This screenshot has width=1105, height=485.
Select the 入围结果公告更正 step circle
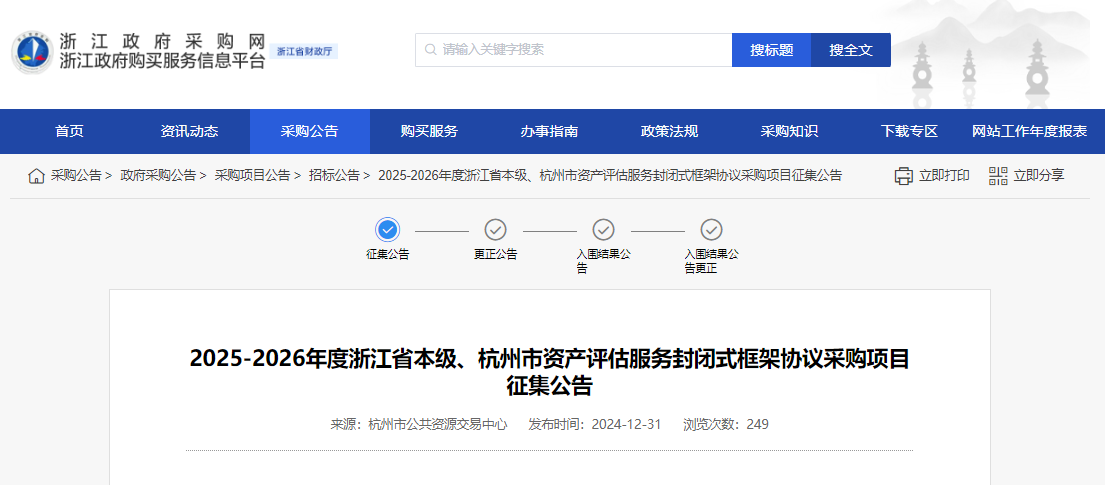point(711,229)
